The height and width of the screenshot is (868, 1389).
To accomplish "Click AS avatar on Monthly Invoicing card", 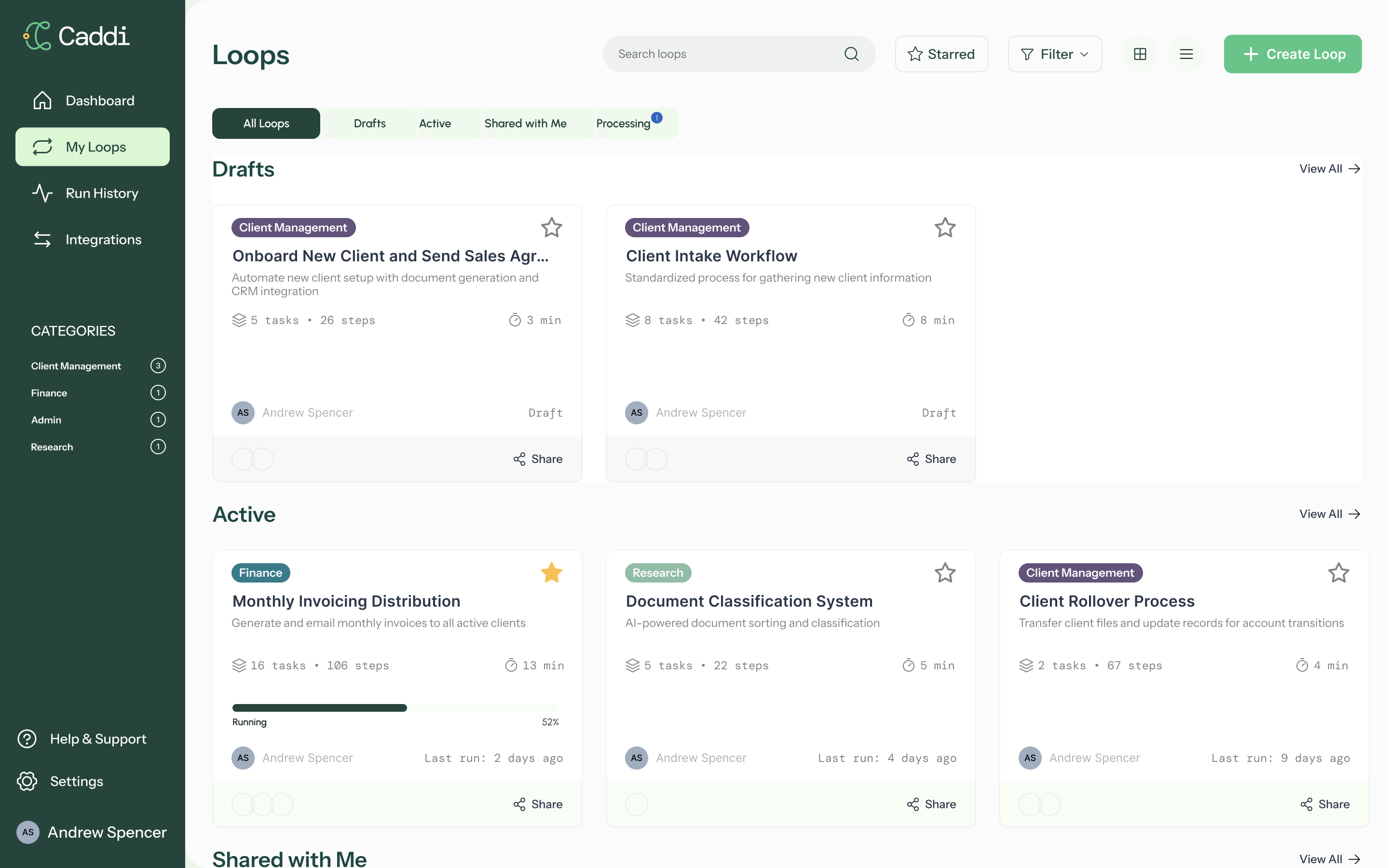I will pyautogui.click(x=243, y=758).
